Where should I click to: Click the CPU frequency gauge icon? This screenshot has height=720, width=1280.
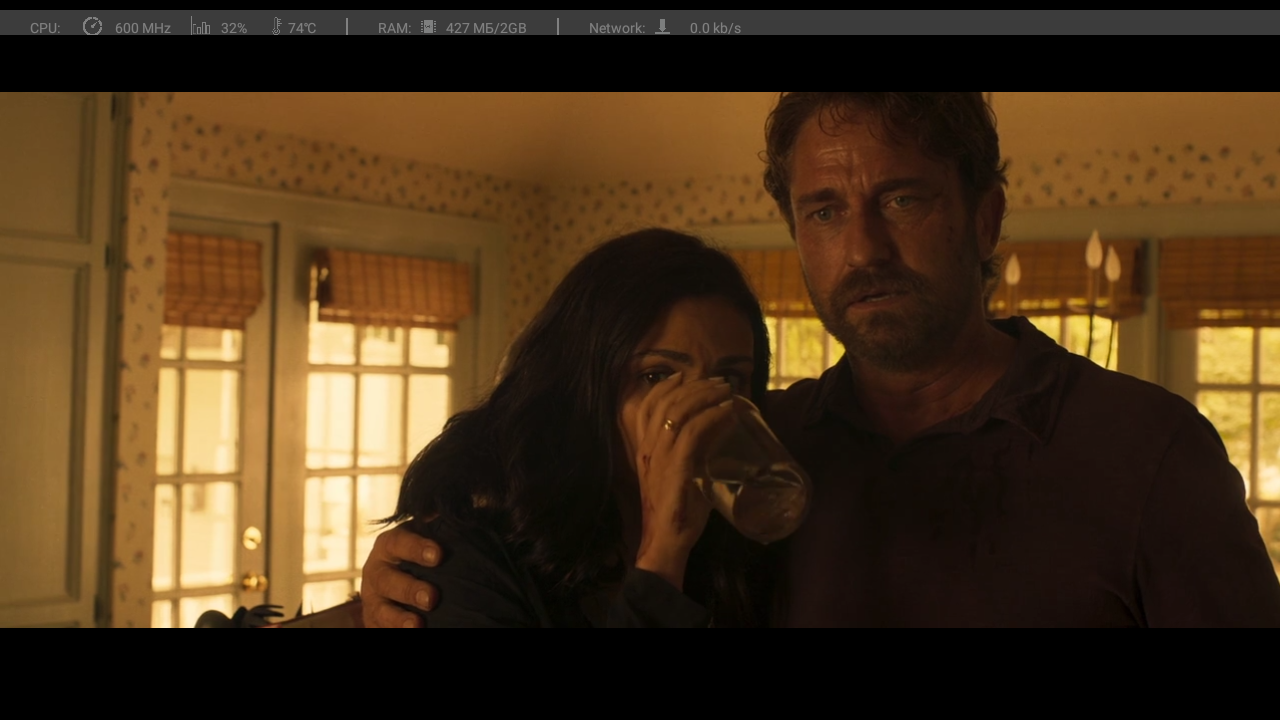(x=92, y=27)
